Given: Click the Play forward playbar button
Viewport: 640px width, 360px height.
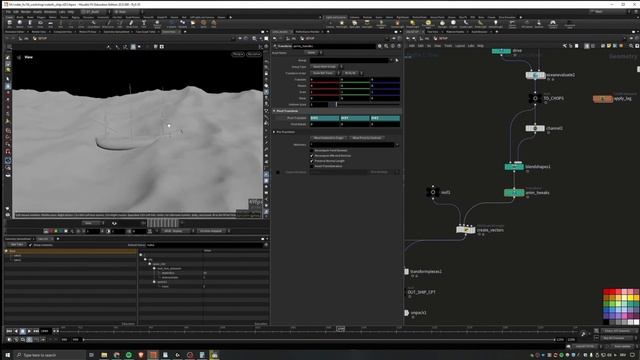Looking at the screenshot, I should tap(29, 331).
